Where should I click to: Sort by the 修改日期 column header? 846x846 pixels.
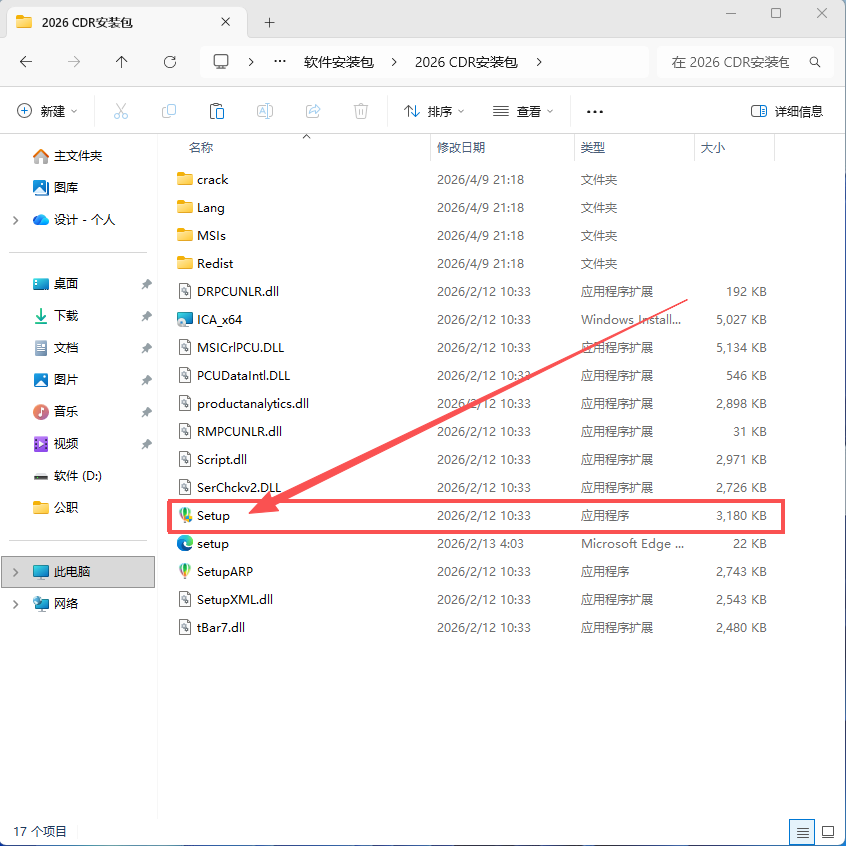pos(461,147)
